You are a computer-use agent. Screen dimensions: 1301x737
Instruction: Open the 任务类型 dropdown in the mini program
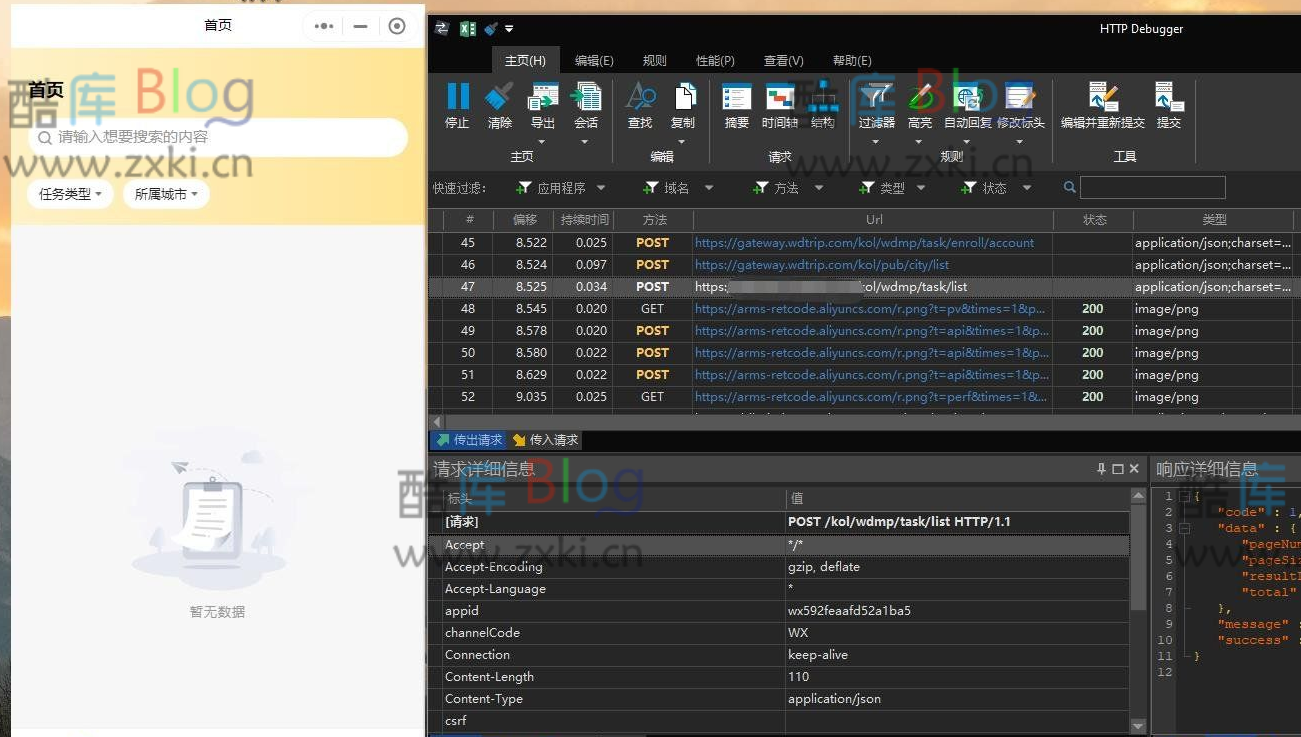click(69, 195)
